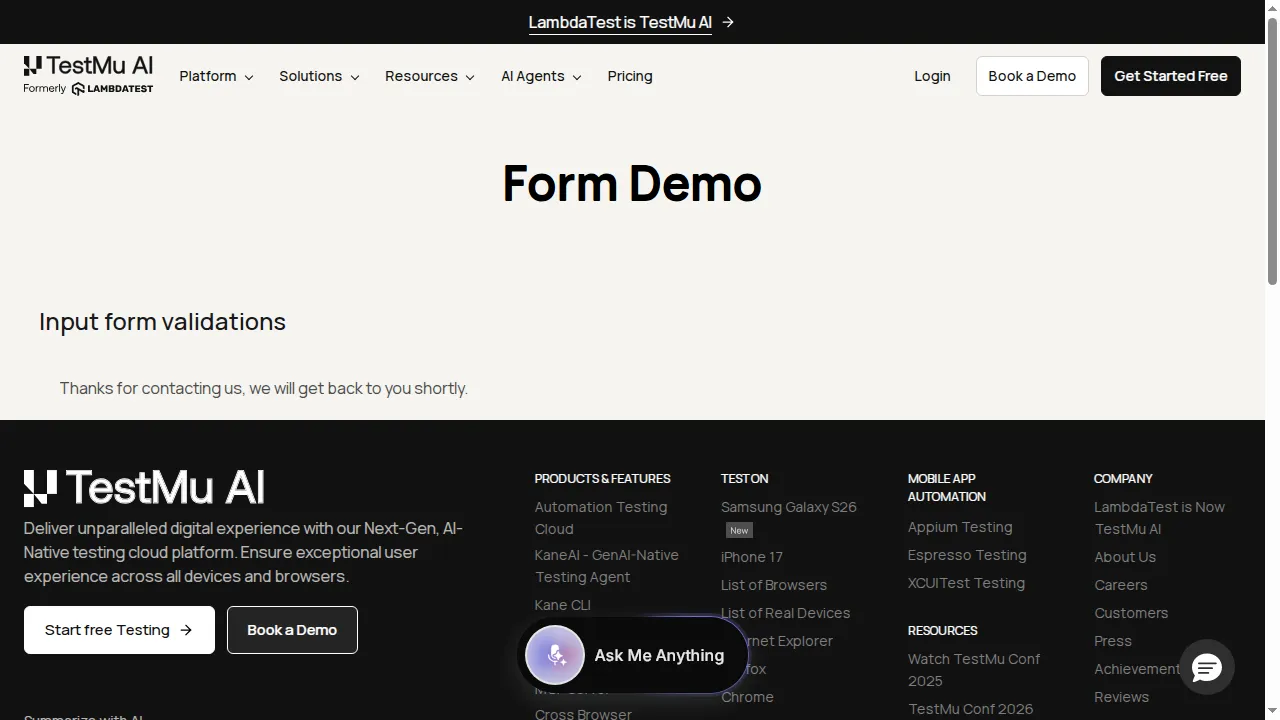1280x720 pixels.
Task: Click the Ask Me Anything microphone icon
Action: (x=555, y=655)
